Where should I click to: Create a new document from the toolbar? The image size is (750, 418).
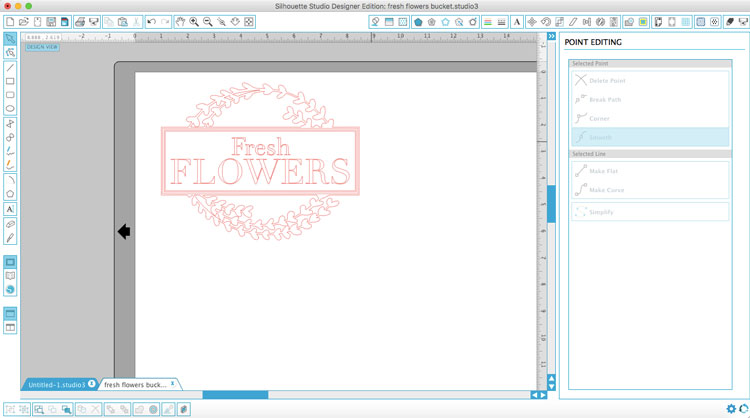[10, 22]
